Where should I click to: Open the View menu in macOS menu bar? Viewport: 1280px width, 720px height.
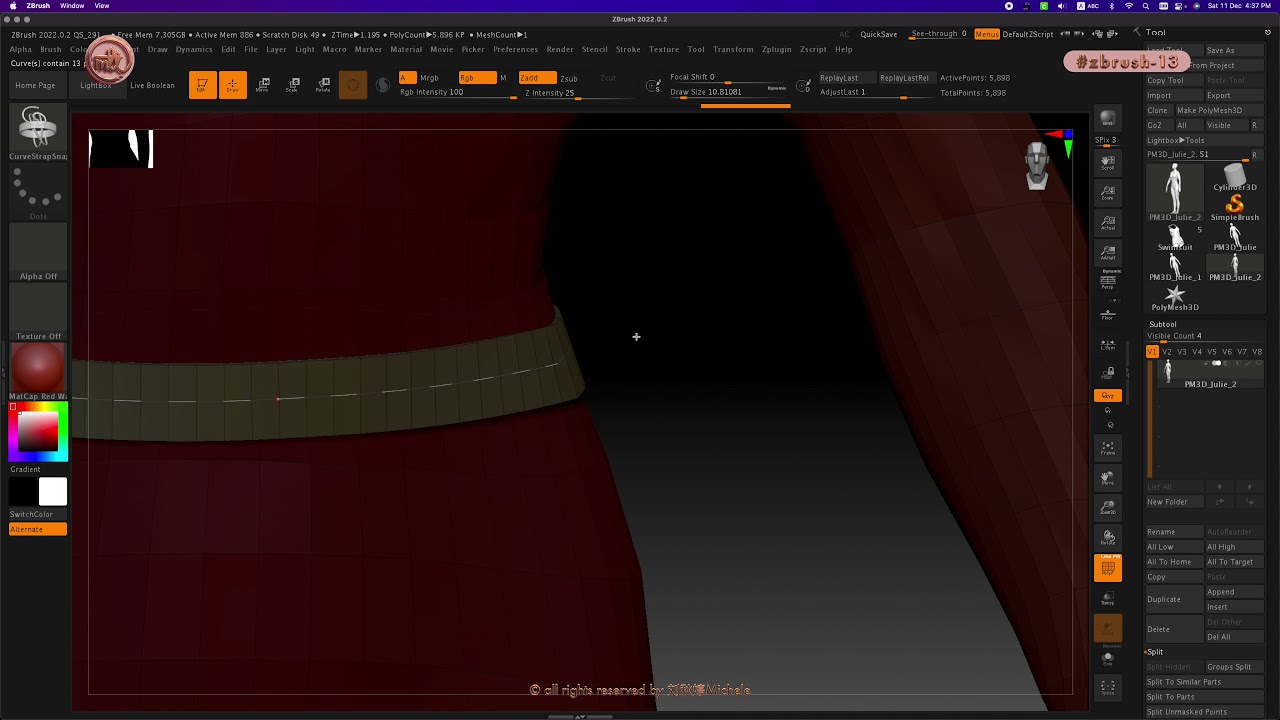point(102,6)
